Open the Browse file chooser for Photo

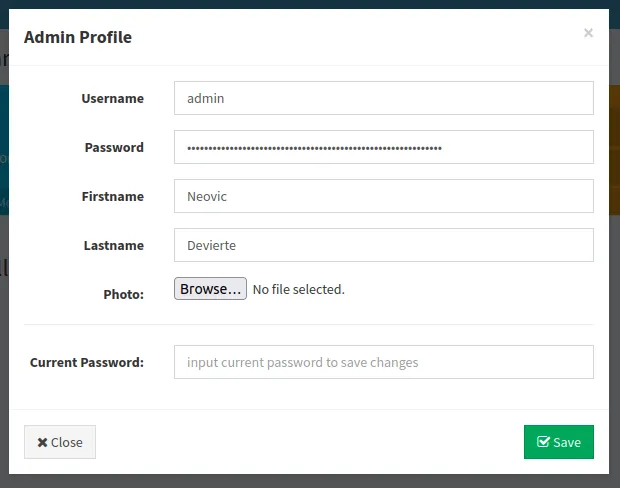[x=210, y=289]
